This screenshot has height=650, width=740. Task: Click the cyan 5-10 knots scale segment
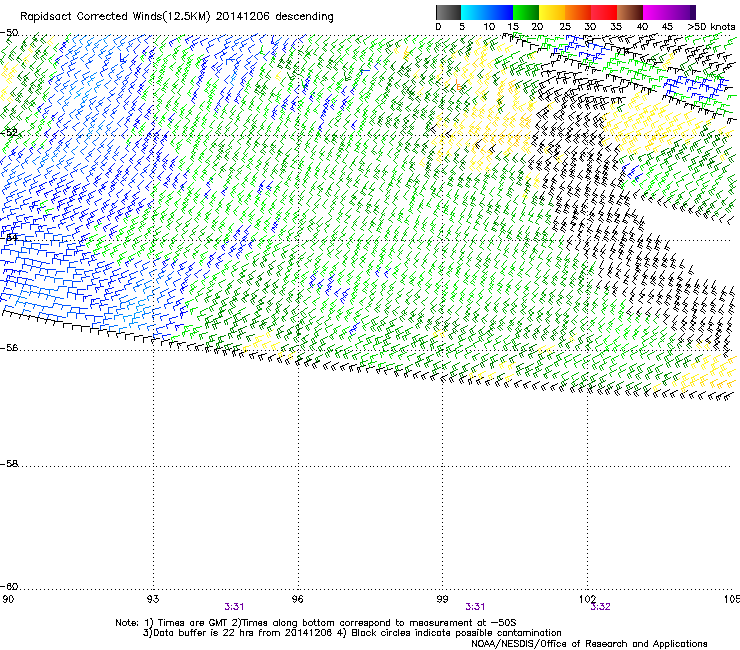pyautogui.click(x=474, y=12)
